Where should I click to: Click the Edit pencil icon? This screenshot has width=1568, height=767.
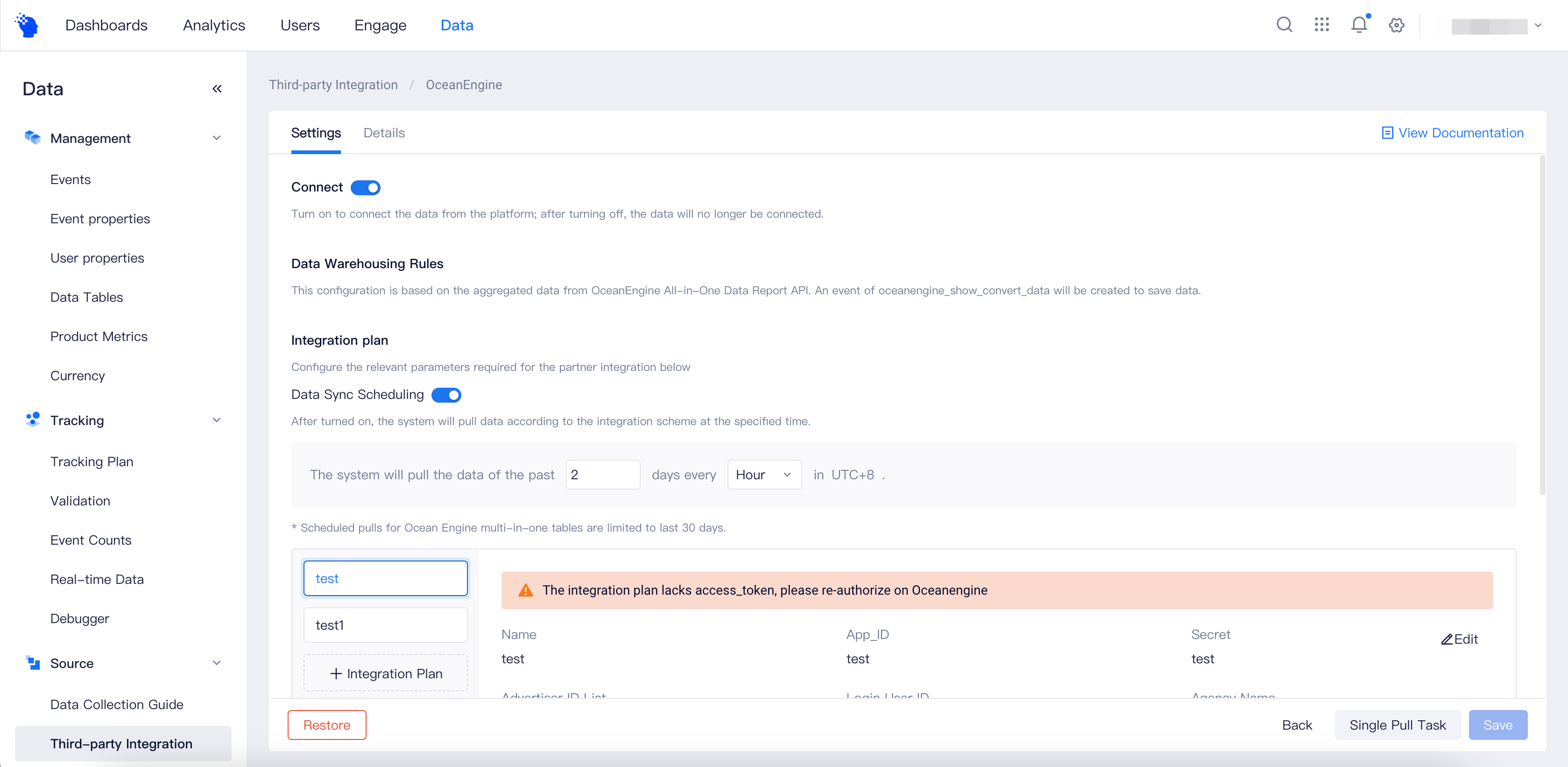1447,639
